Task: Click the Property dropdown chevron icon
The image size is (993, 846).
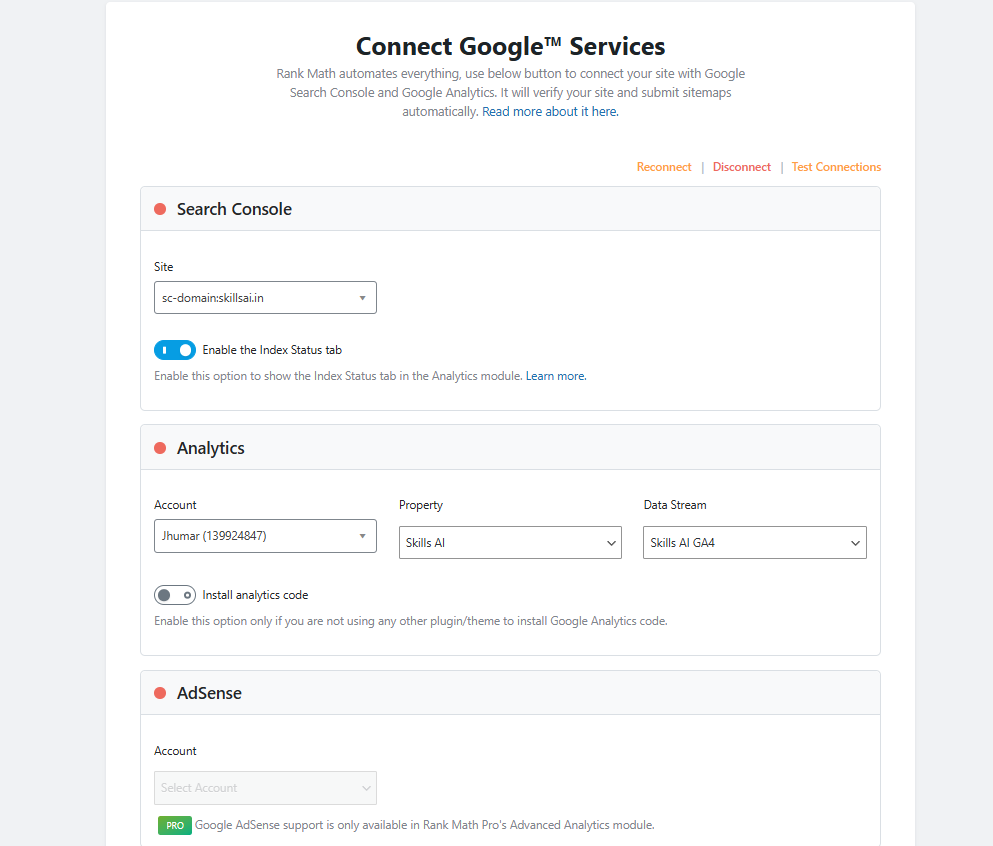Action: coord(611,543)
